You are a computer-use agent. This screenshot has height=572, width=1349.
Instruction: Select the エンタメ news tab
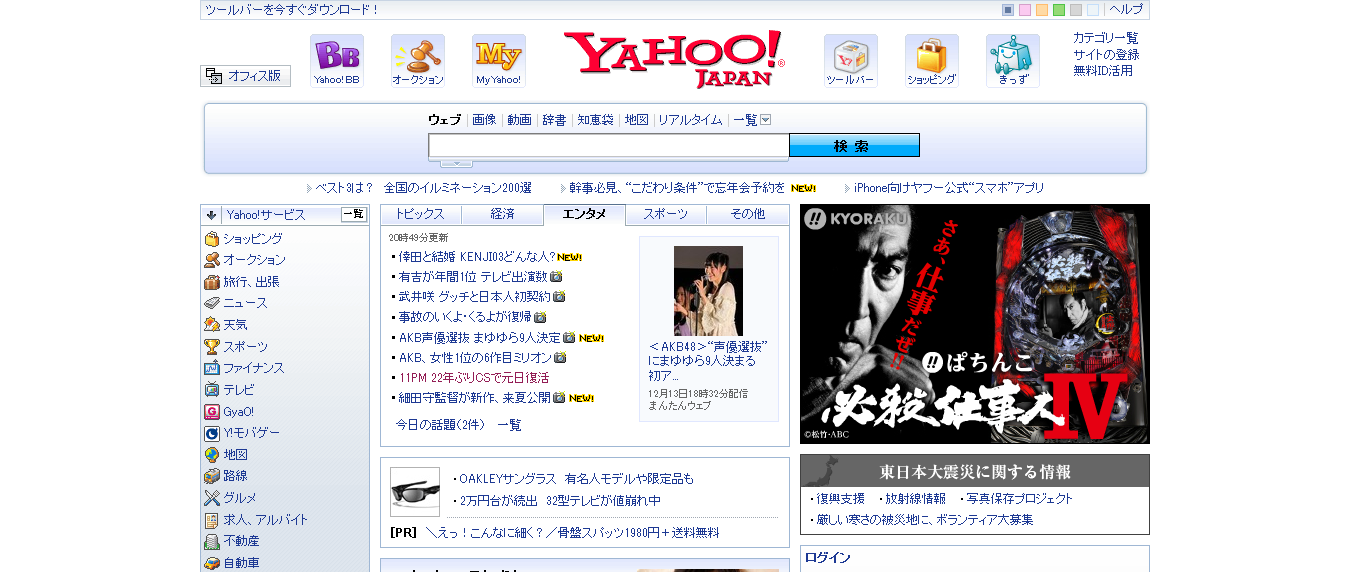tap(584, 214)
